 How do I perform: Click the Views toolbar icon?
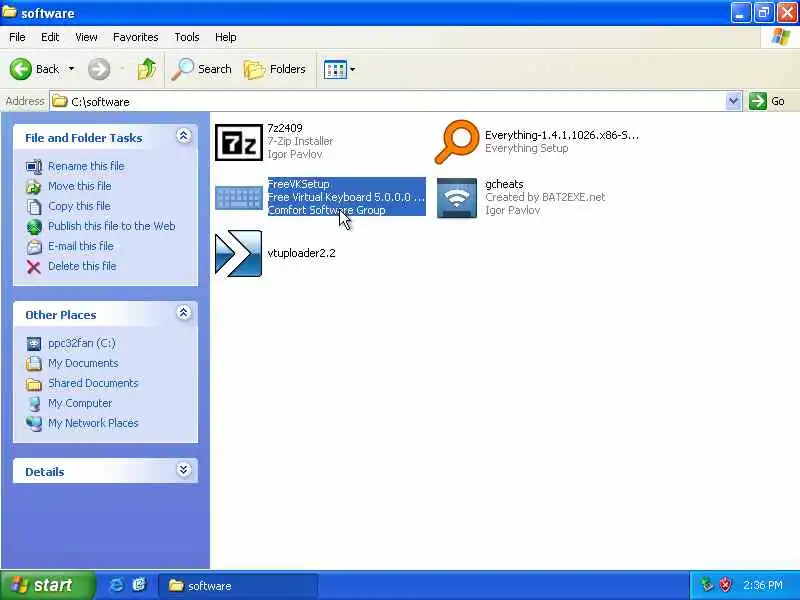[335, 69]
